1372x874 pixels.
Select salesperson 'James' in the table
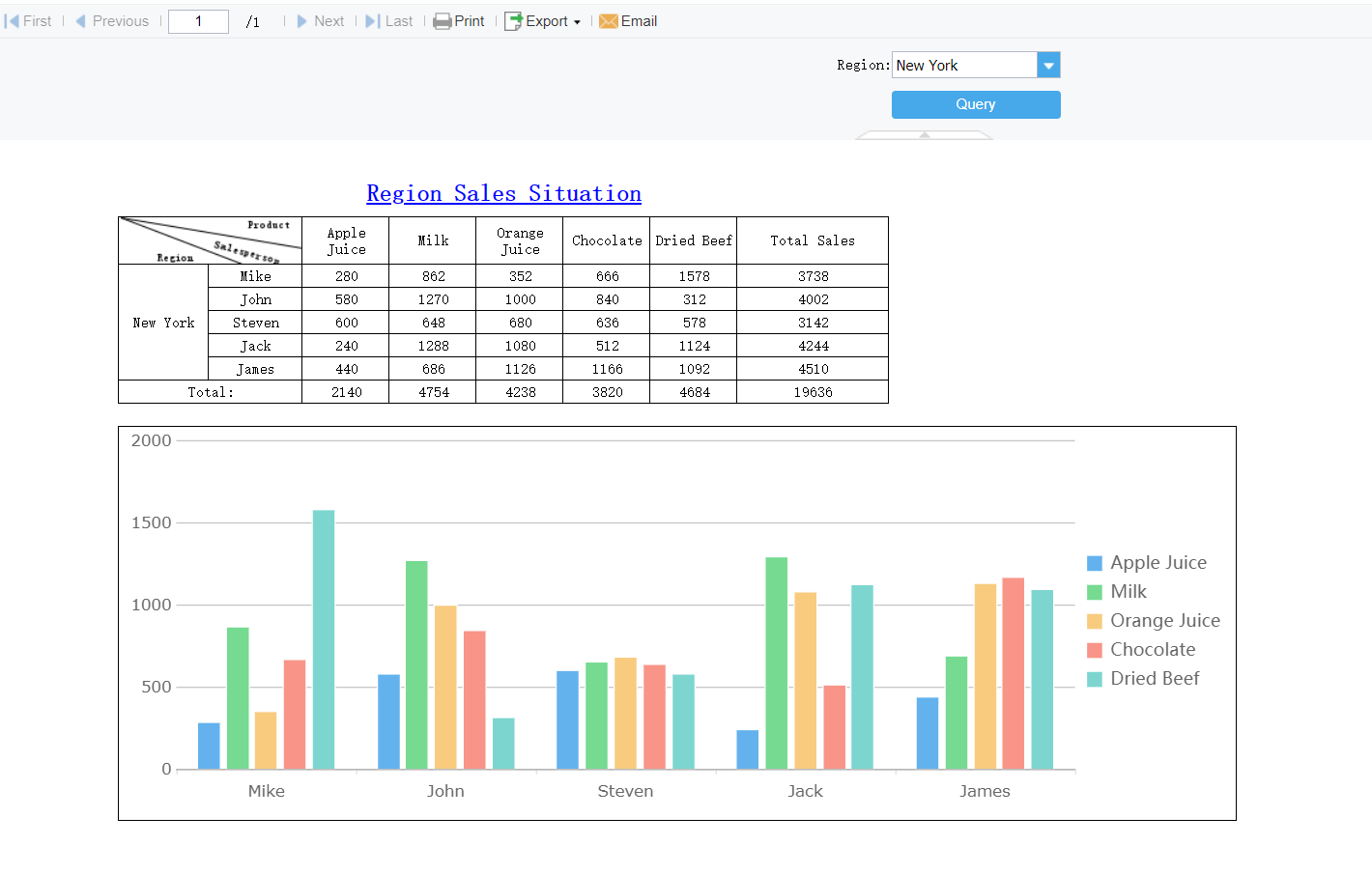pyautogui.click(x=255, y=369)
